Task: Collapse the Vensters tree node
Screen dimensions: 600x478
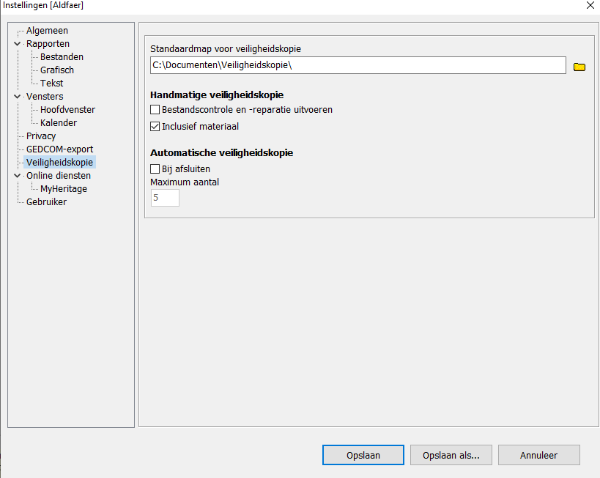Action: pos(17,96)
